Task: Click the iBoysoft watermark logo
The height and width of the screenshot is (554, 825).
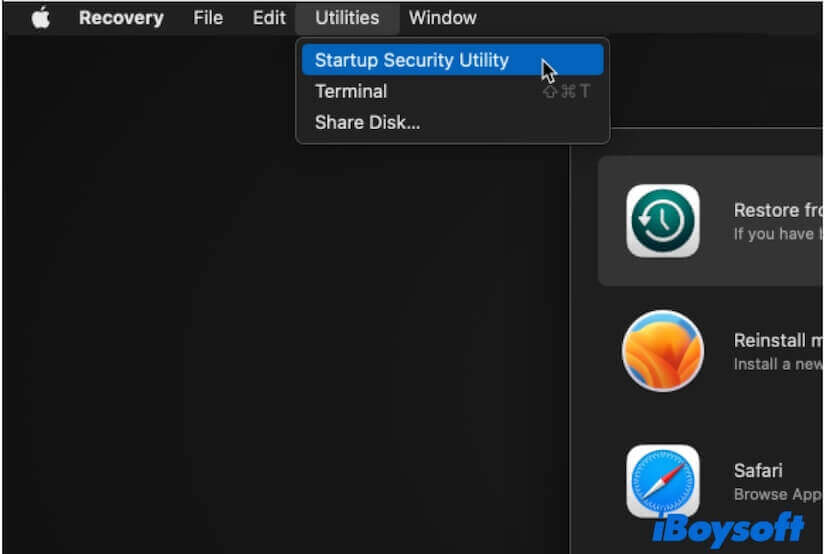Action: 728,529
